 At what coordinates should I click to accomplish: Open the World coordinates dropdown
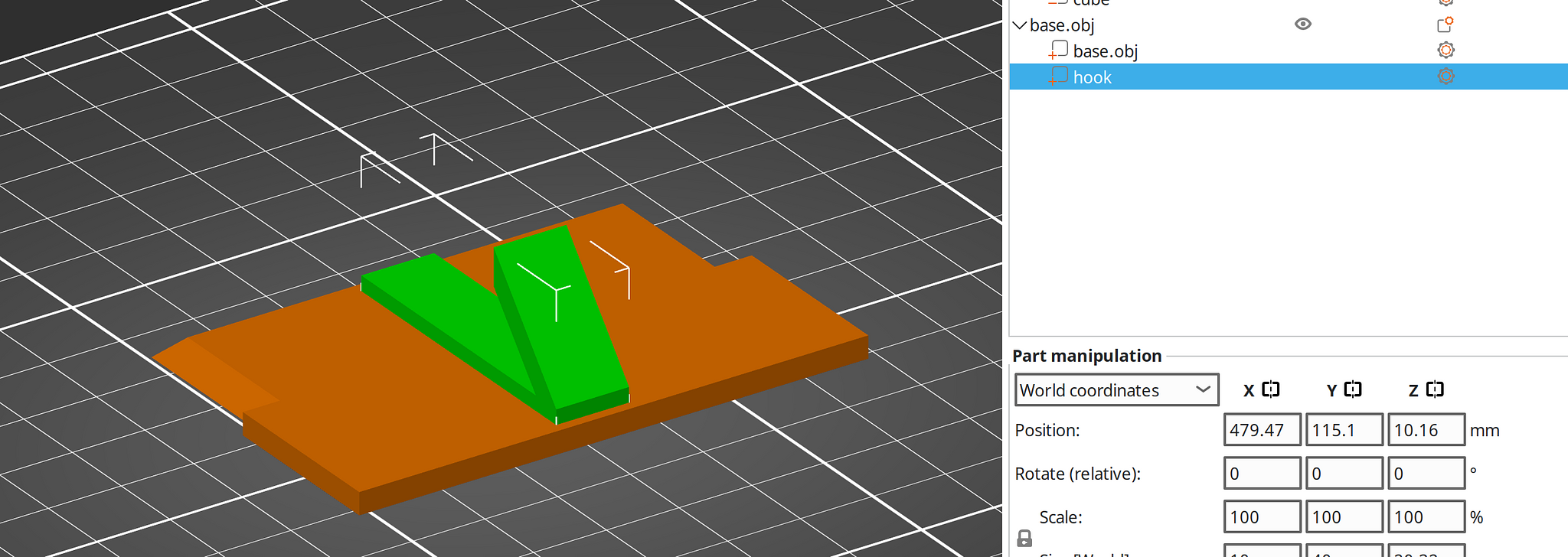(1116, 389)
